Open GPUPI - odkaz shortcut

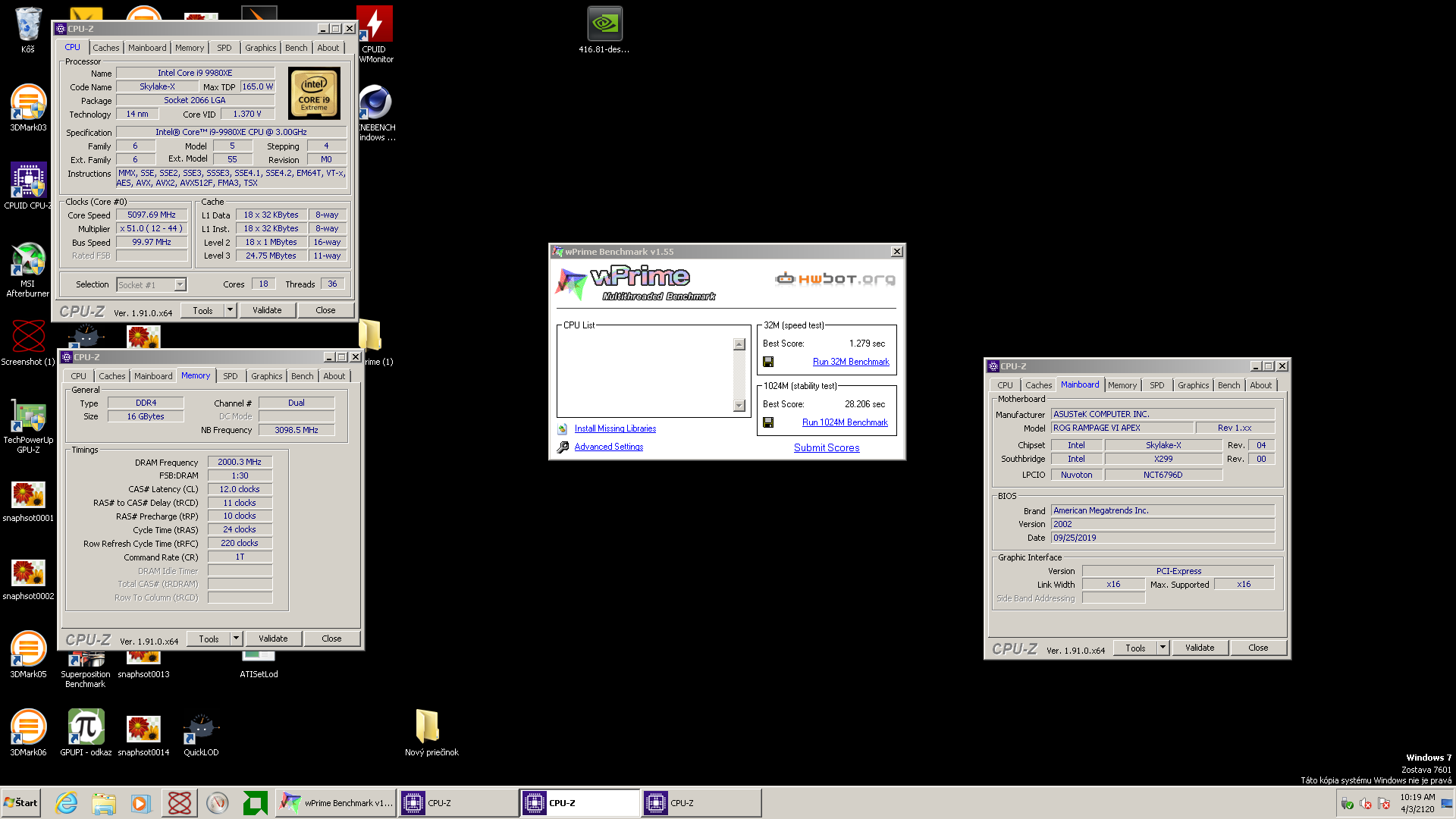[x=86, y=733]
